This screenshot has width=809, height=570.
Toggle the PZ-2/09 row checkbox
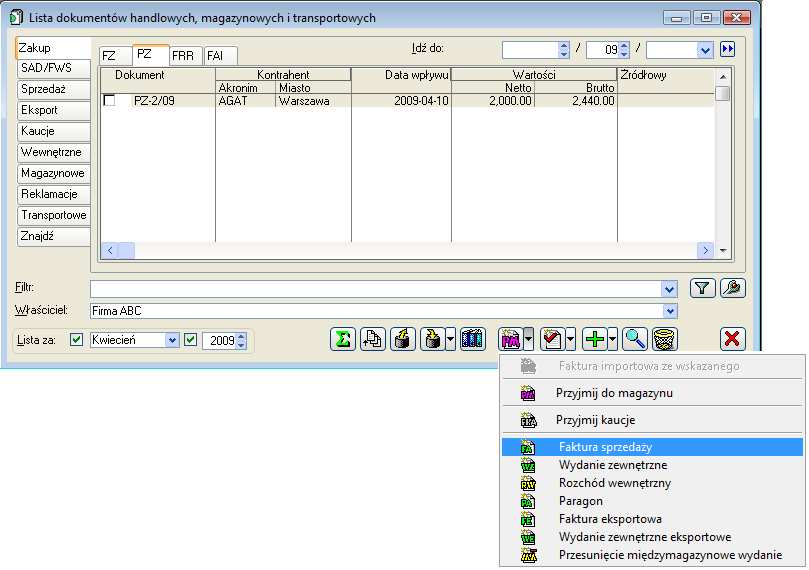(x=109, y=100)
